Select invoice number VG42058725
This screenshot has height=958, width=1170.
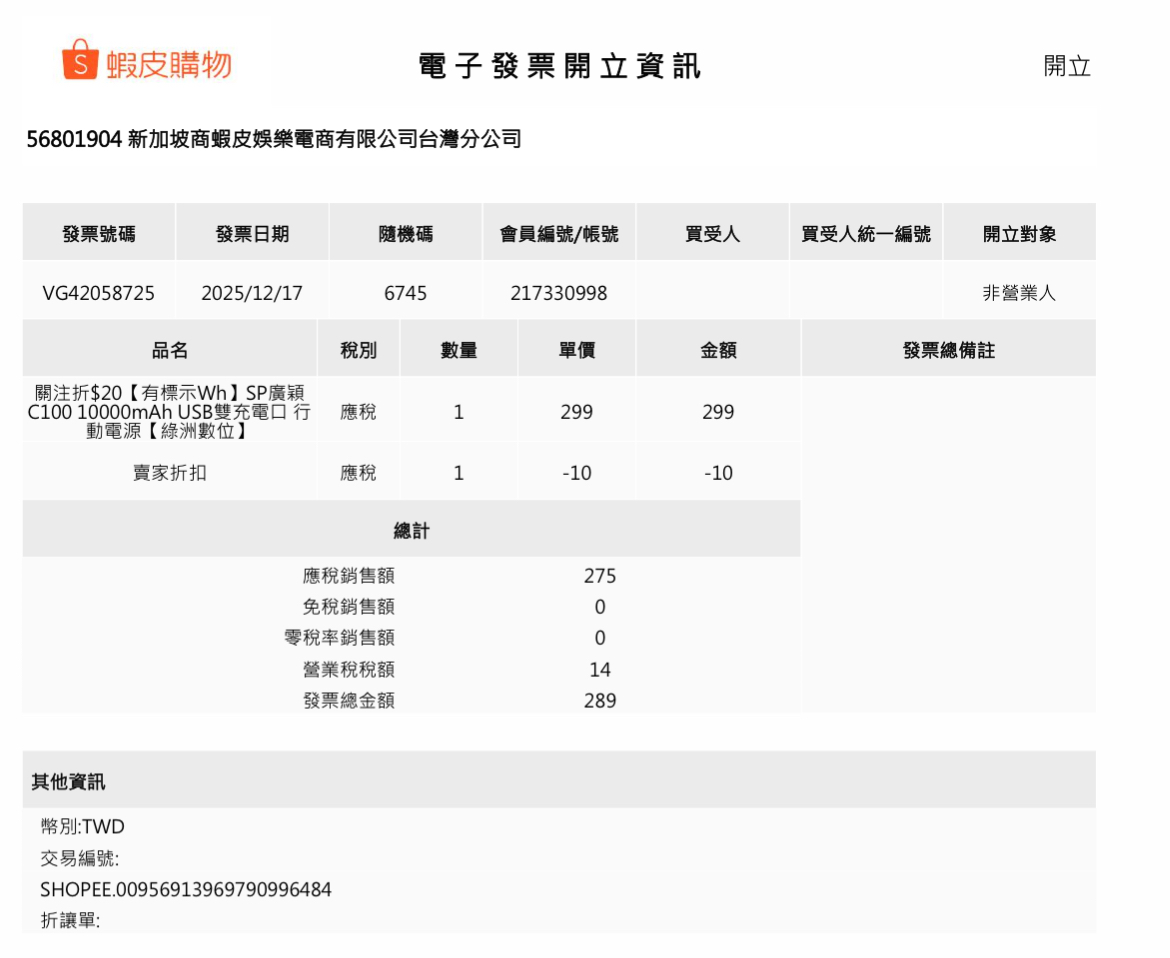tap(98, 293)
